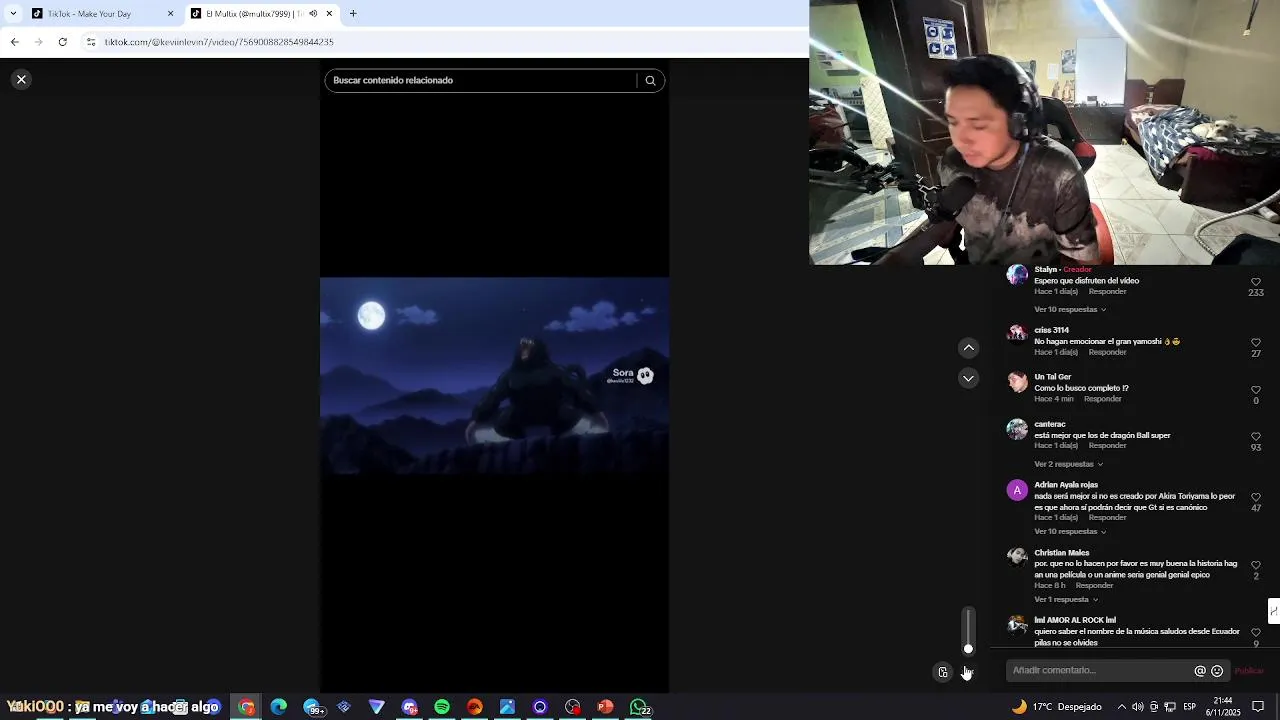The image size is (1280, 720).
Task: Go to the previous video arrow
Action: pyautogui.click(x=968, y=348)
